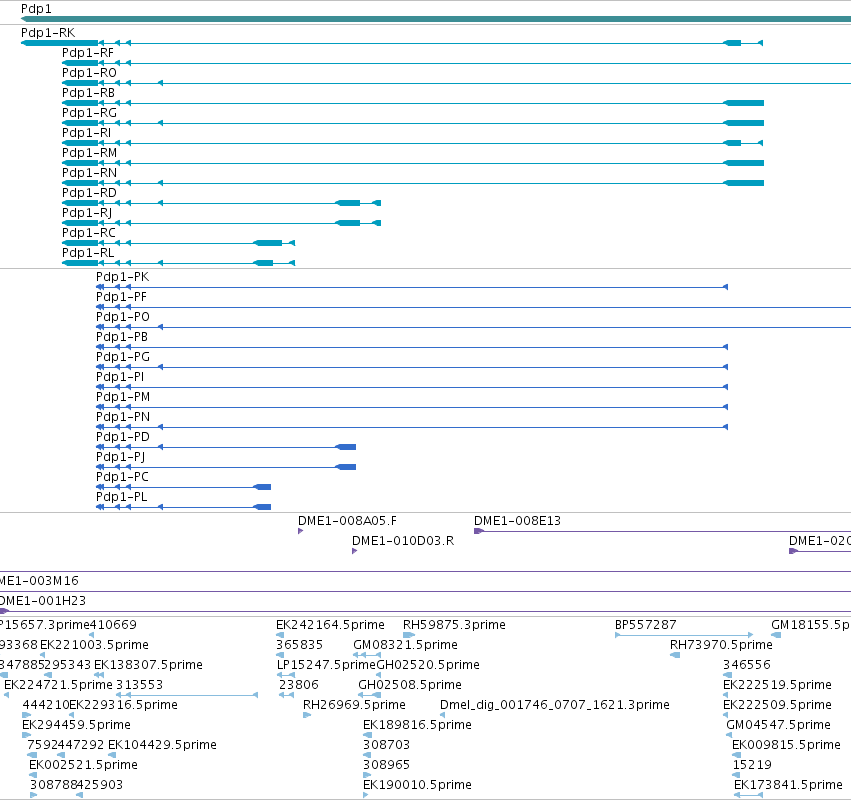Click the EK104429.5prime EST label

pos(162,745)
